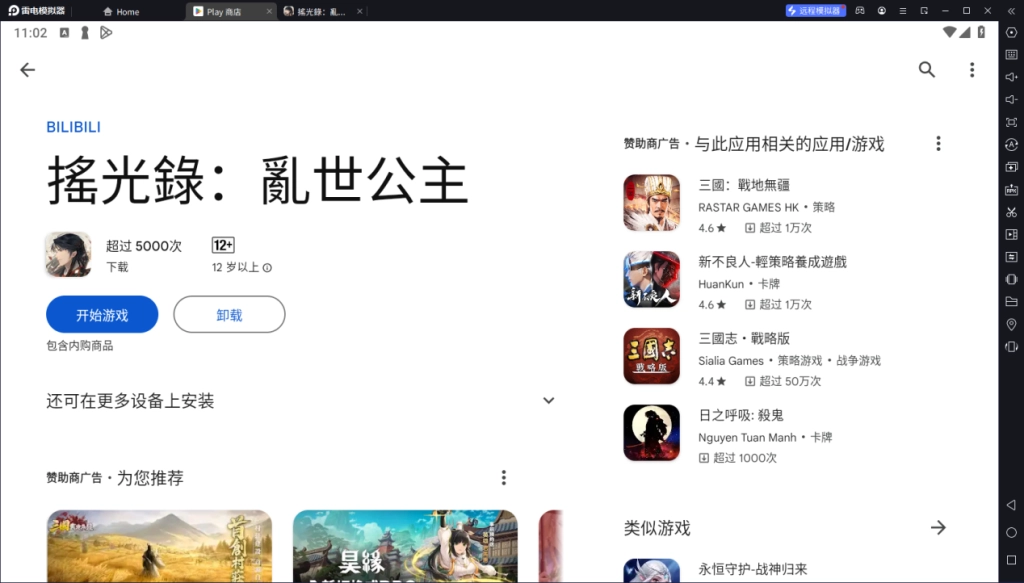This screenshot has width=1024, height=583.
Task: Take a screenshot with the scissors icon
Action: (x=1012, y=212)
